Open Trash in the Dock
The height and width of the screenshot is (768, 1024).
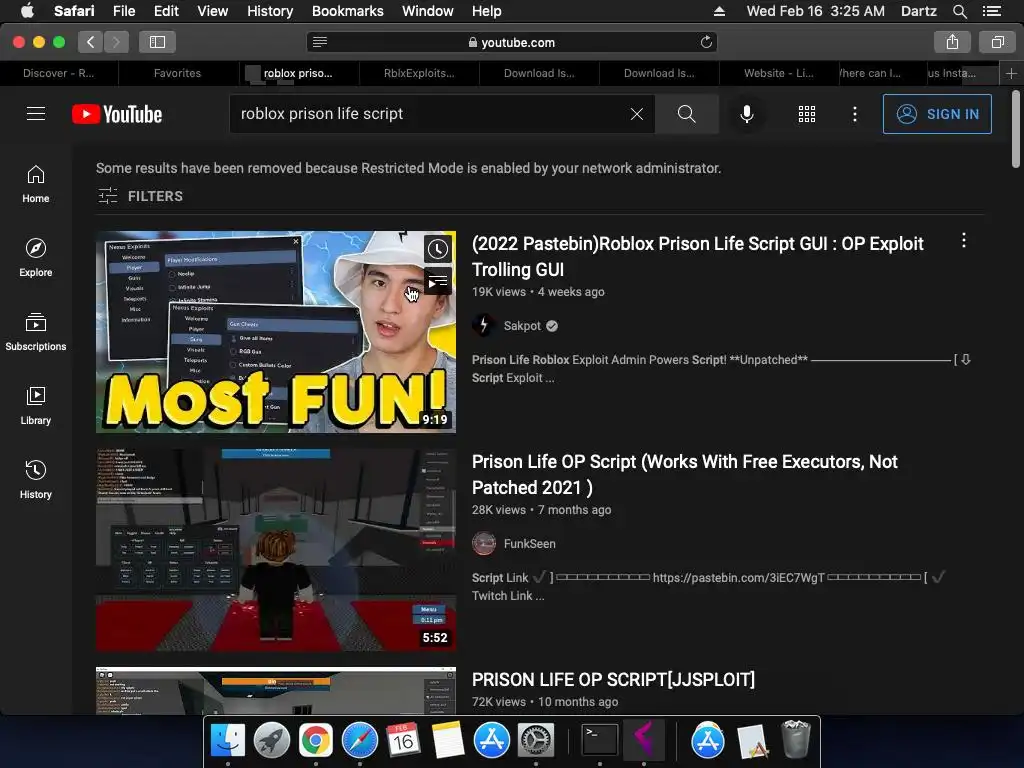click(795, 739)
